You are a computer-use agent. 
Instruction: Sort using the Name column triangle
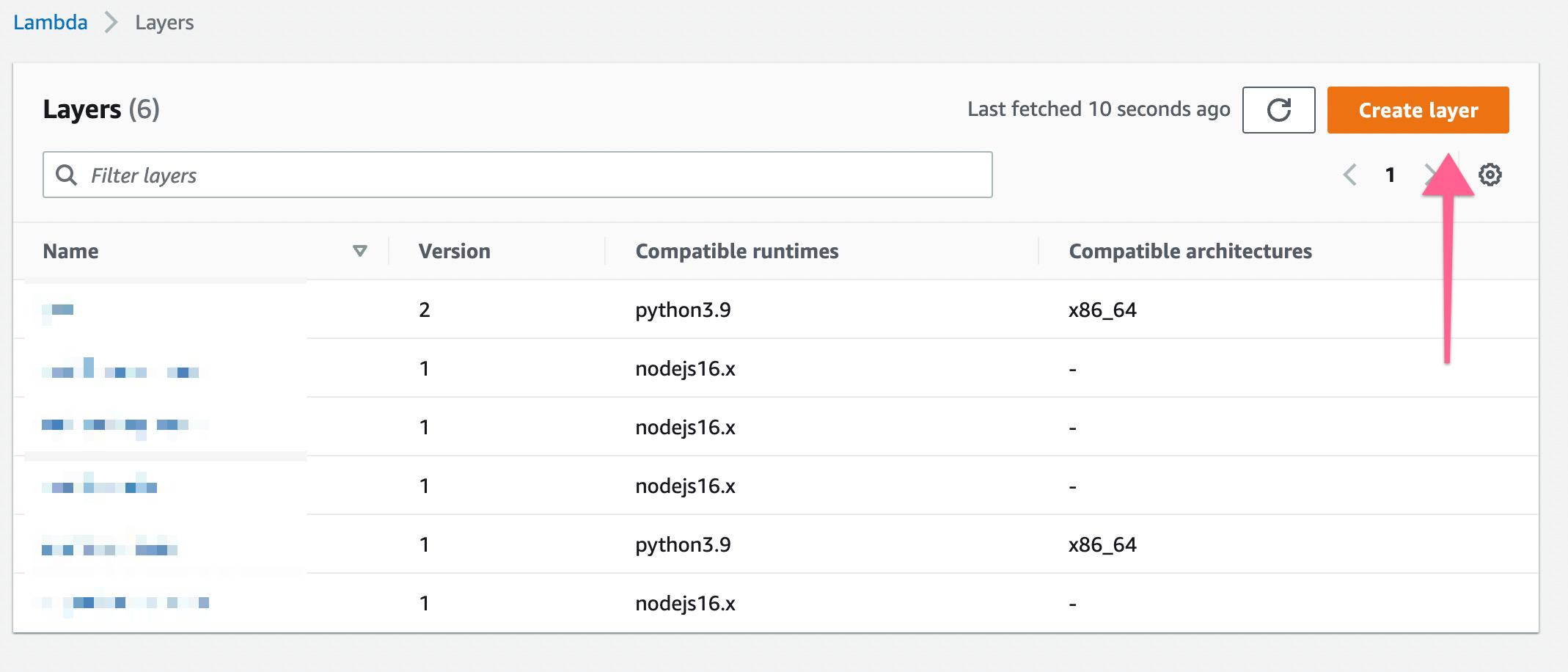tap(359, 251)
